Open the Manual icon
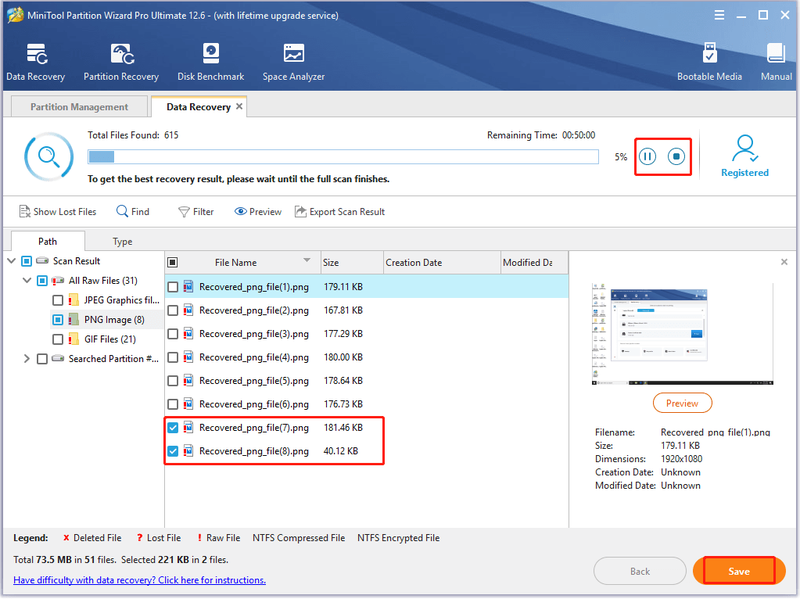This screenshot has width=800, height=599. coord(776,62)
